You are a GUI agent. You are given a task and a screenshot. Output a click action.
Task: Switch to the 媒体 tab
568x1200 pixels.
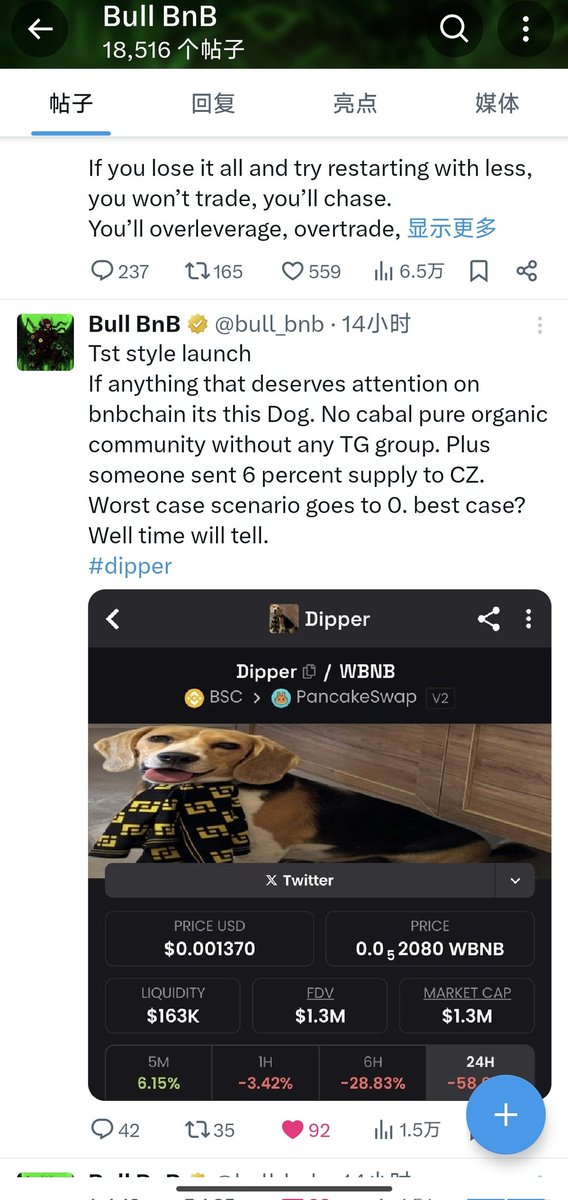pos(497,103)
